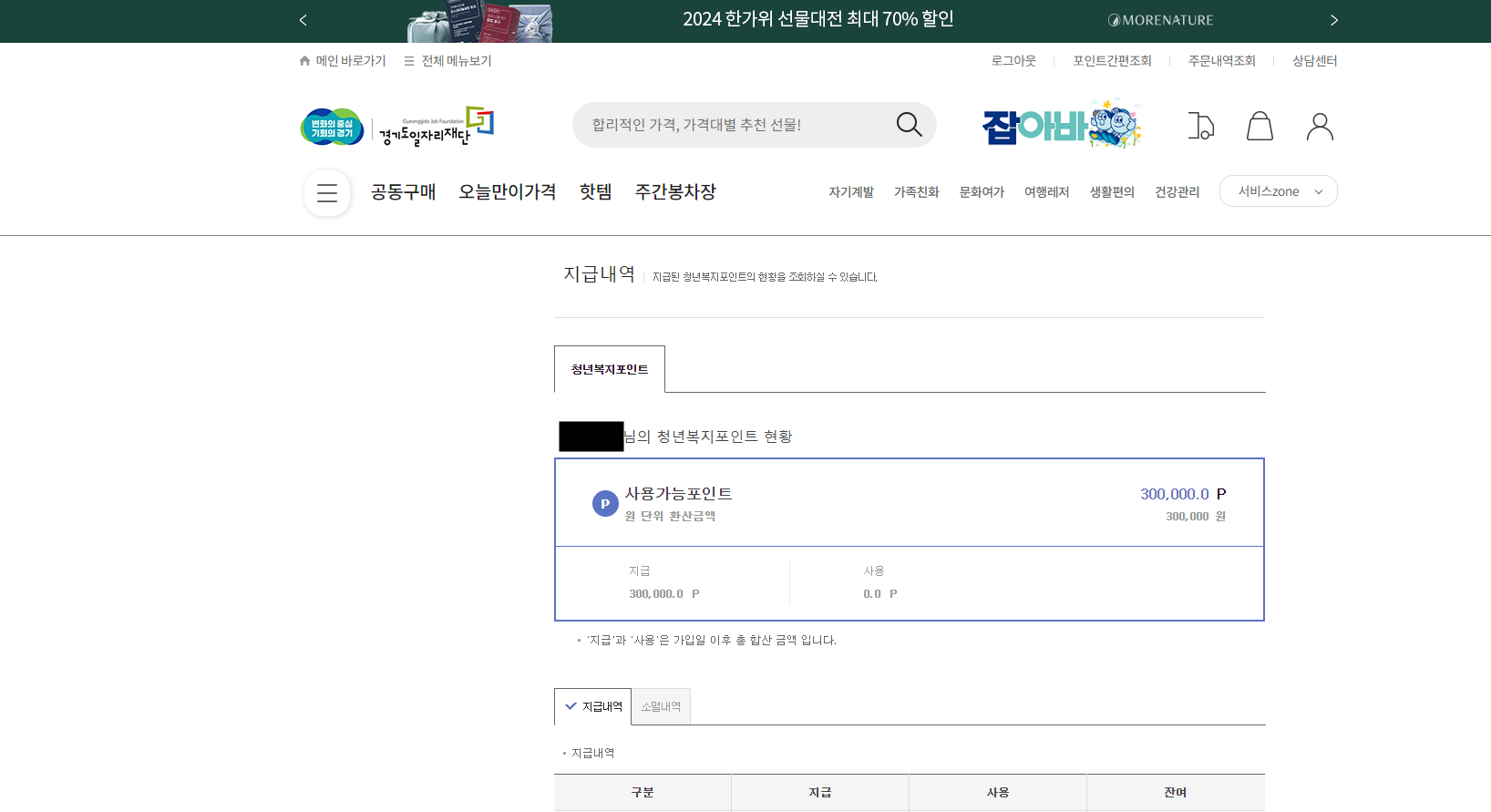Open the user profile icon

(x=1320, y=126)
